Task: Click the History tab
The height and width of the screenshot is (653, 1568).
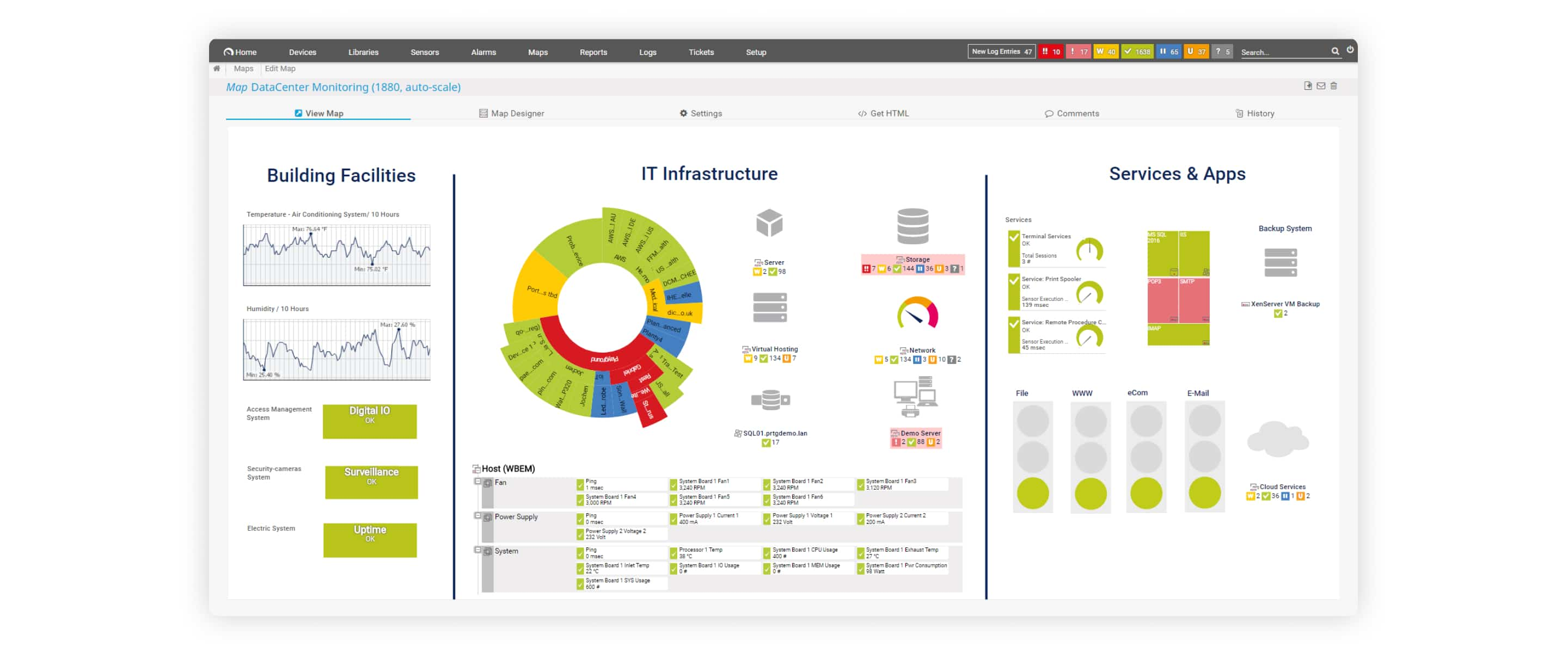Action: pos(1258,113)
